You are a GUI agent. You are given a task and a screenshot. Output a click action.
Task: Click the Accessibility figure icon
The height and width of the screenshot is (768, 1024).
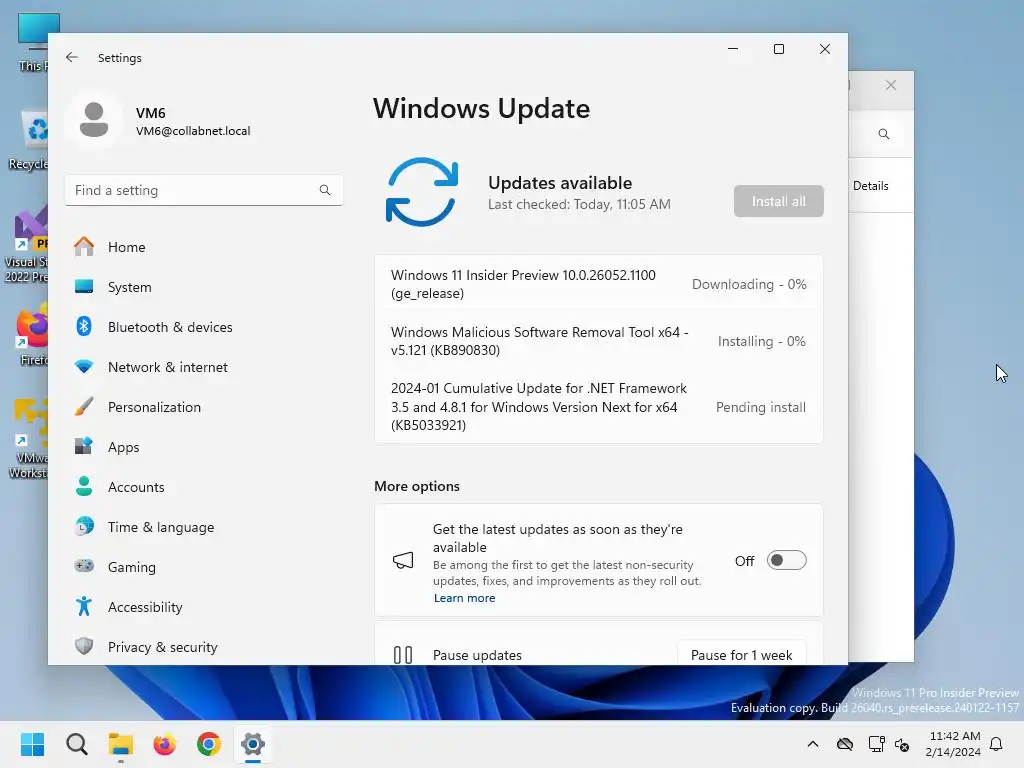pos(84,607)
